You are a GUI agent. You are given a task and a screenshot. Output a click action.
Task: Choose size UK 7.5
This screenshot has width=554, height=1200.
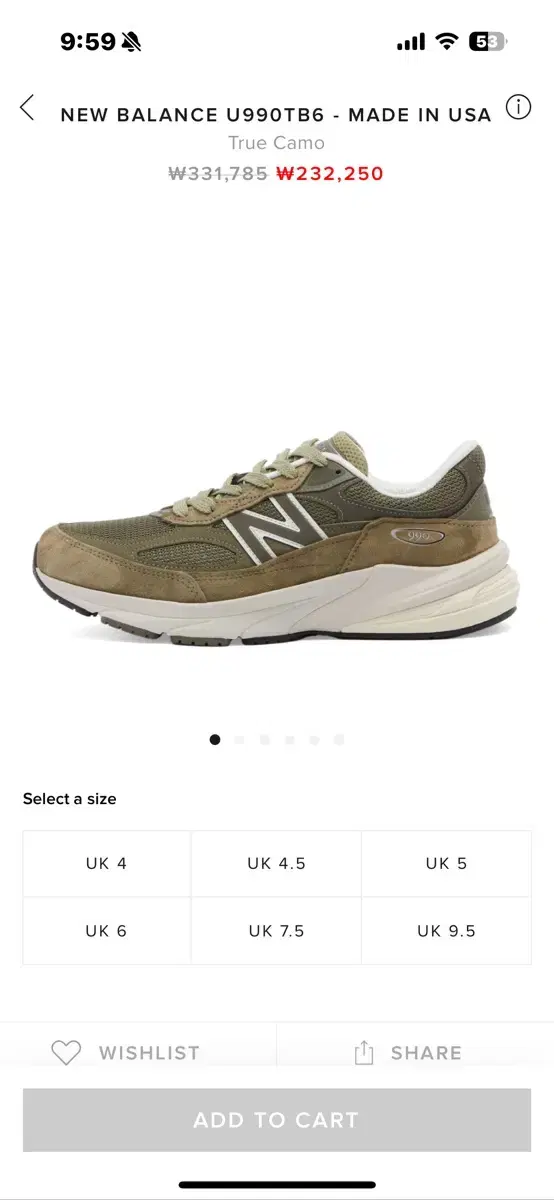276,931
